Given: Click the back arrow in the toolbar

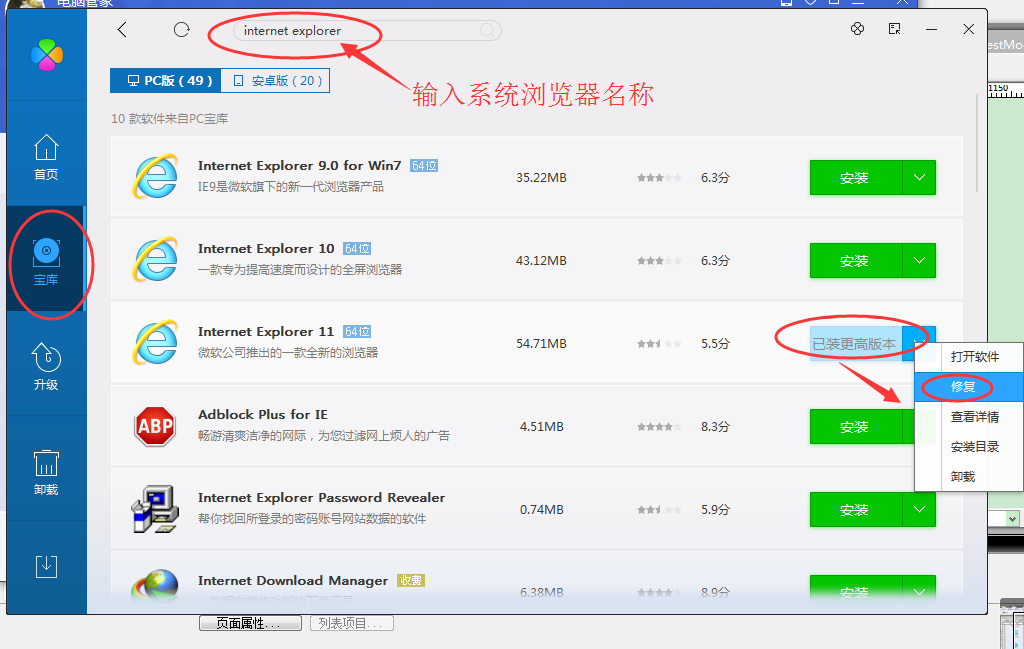Looking at the screenshot, I should coord(122,30).
